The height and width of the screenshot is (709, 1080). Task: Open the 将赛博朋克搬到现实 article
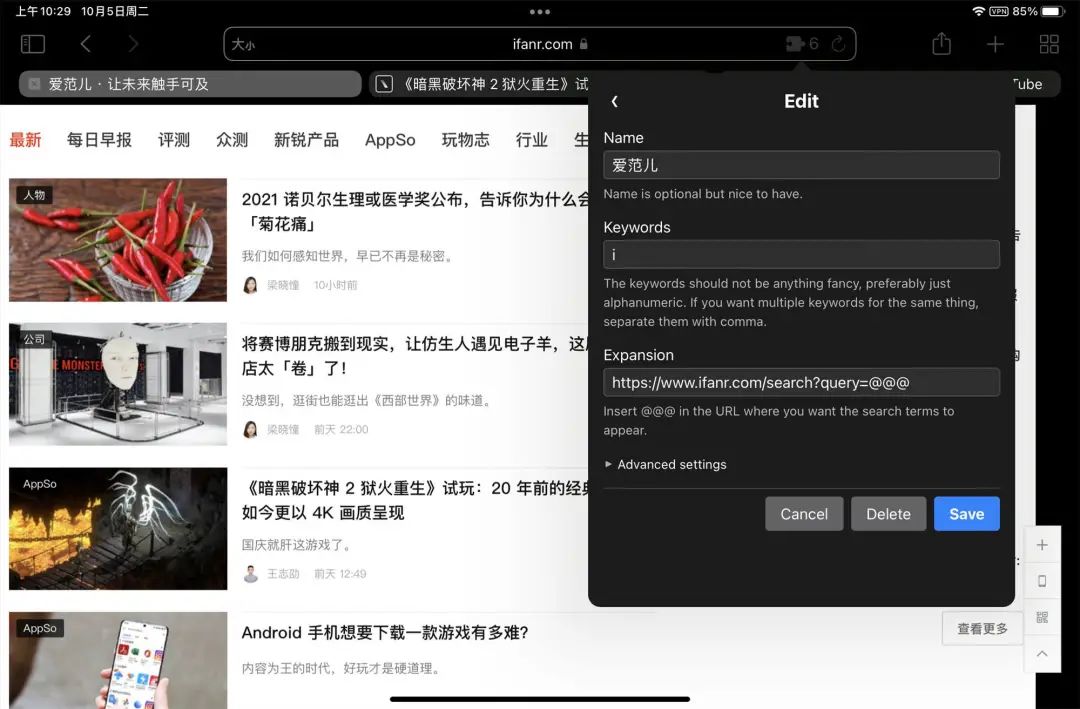415,356
